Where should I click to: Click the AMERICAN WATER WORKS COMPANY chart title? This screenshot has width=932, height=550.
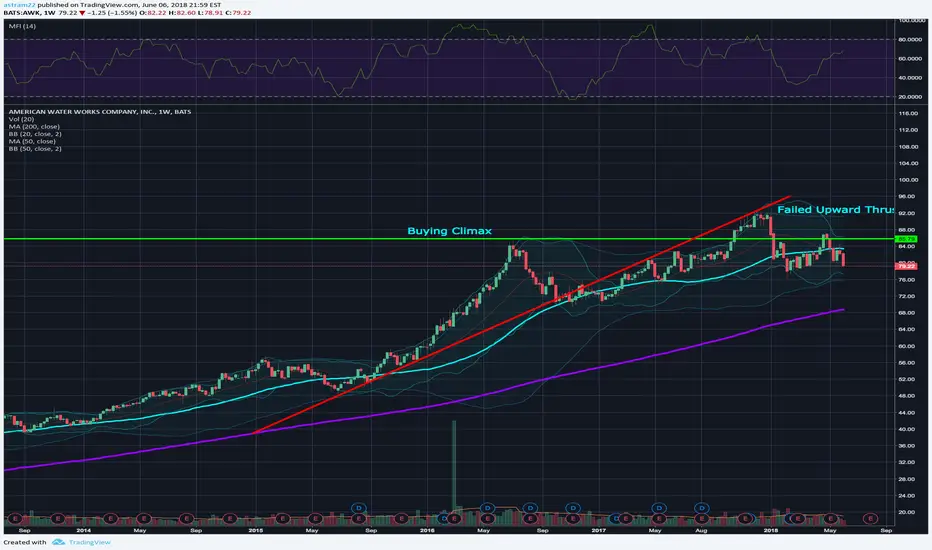click(100, 112)
